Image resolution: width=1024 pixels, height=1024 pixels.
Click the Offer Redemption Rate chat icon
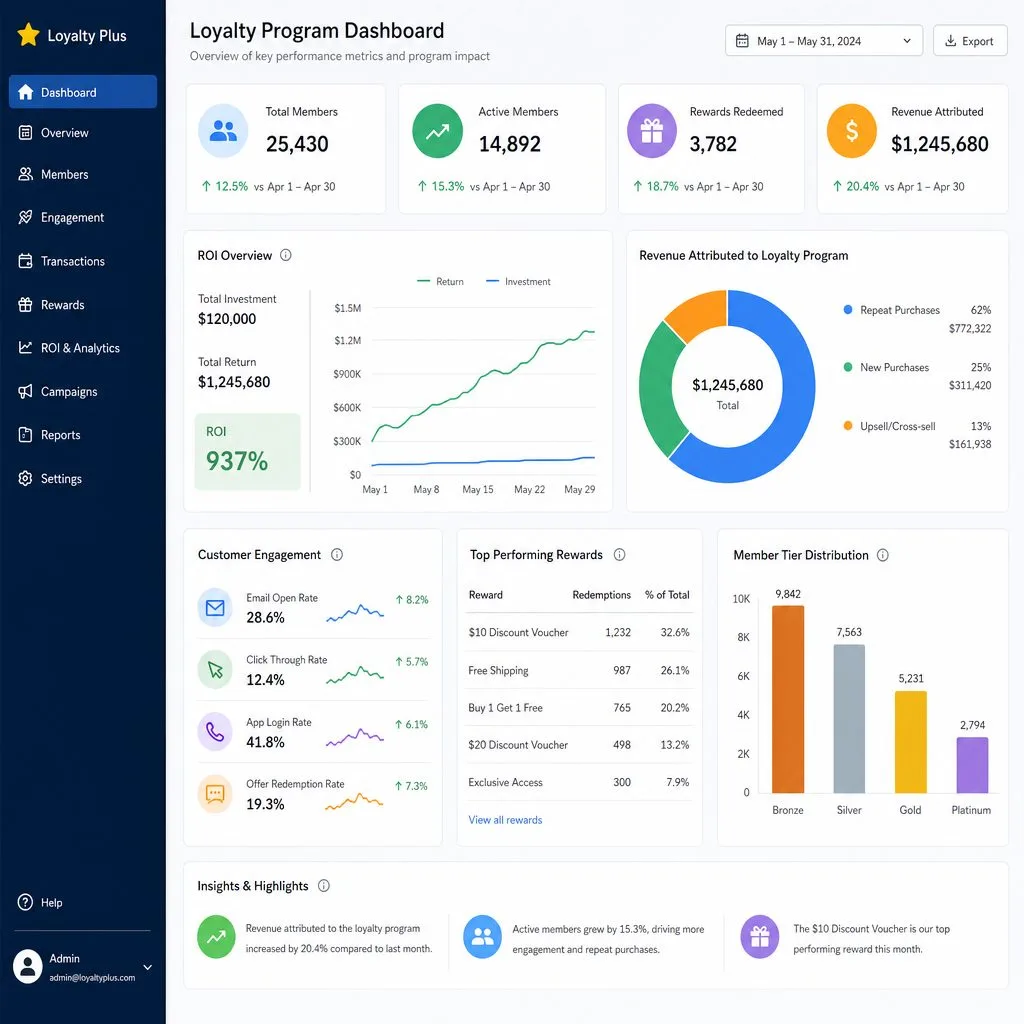pyautogui.click(x=215, y=794)
